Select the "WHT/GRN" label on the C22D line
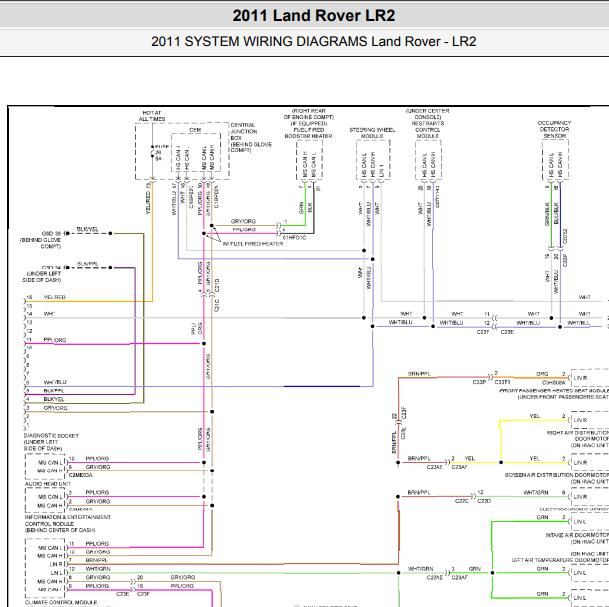Image resolution: width=609 pixels, height=607 pixels. [x=536, y=492]
